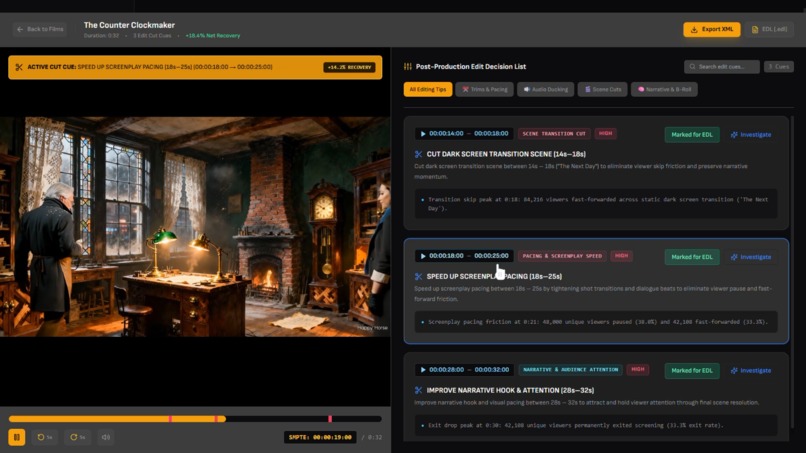Click the SMPTE timecode display
806x453 pixels.
point(320,437)
